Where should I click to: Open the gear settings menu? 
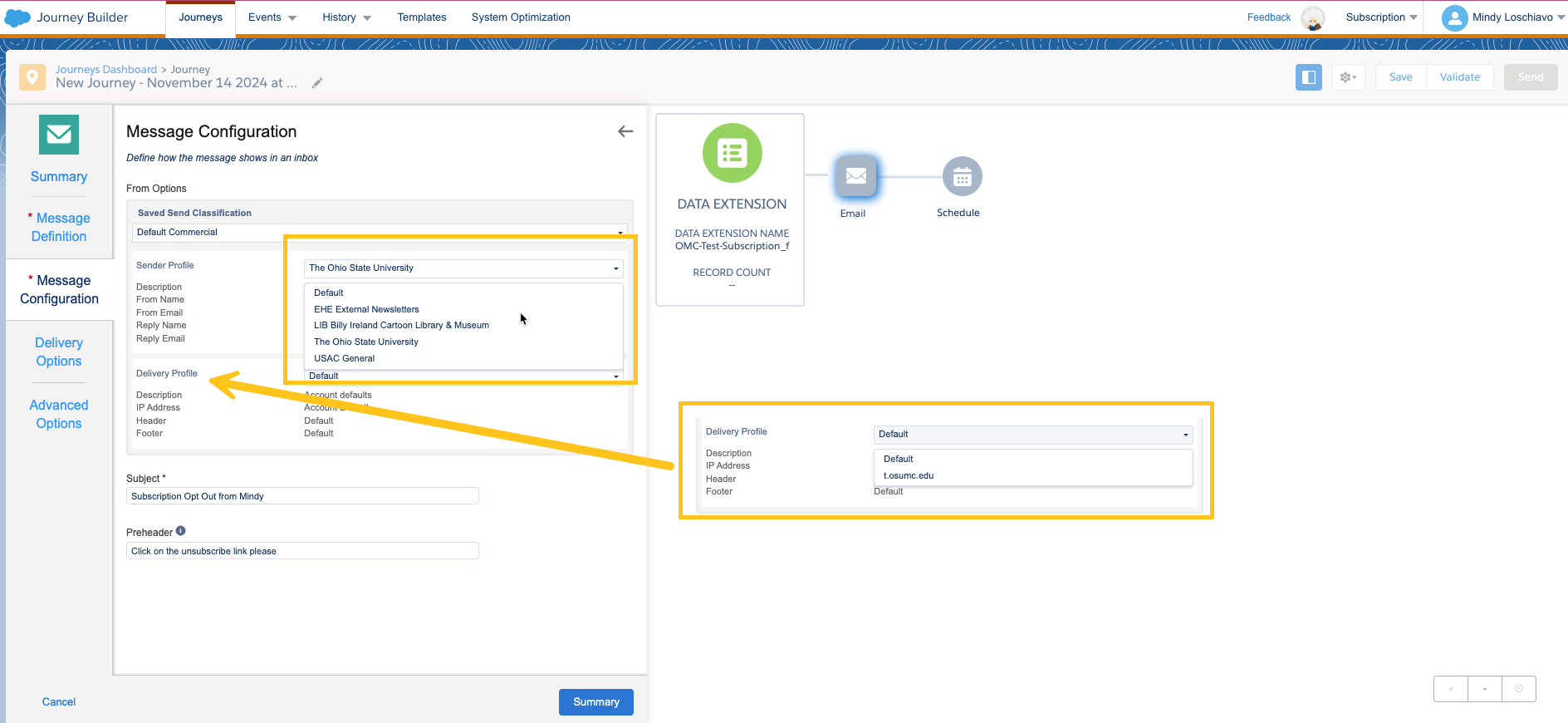(1349, 77)
